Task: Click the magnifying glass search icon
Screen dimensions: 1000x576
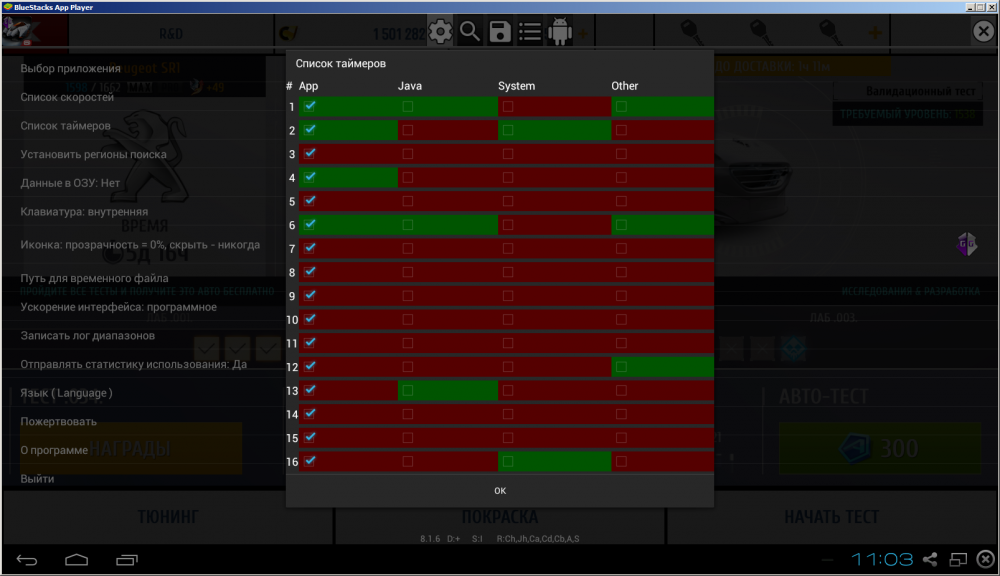Action: coord(470,32)
